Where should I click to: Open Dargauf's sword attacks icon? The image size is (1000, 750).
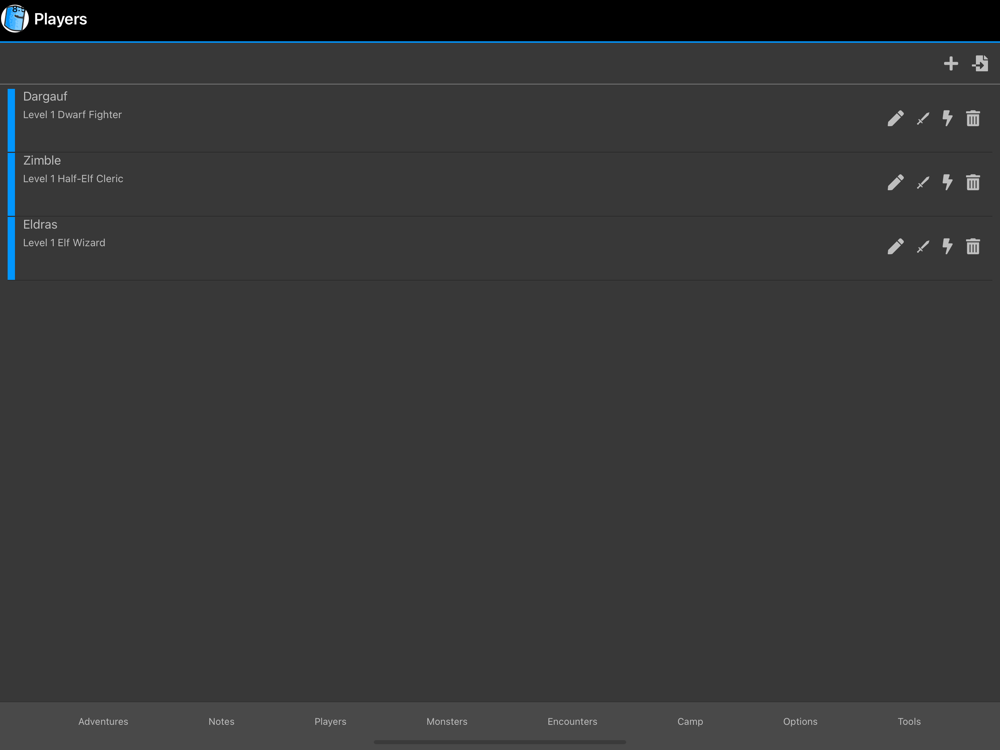pos(922,119)
